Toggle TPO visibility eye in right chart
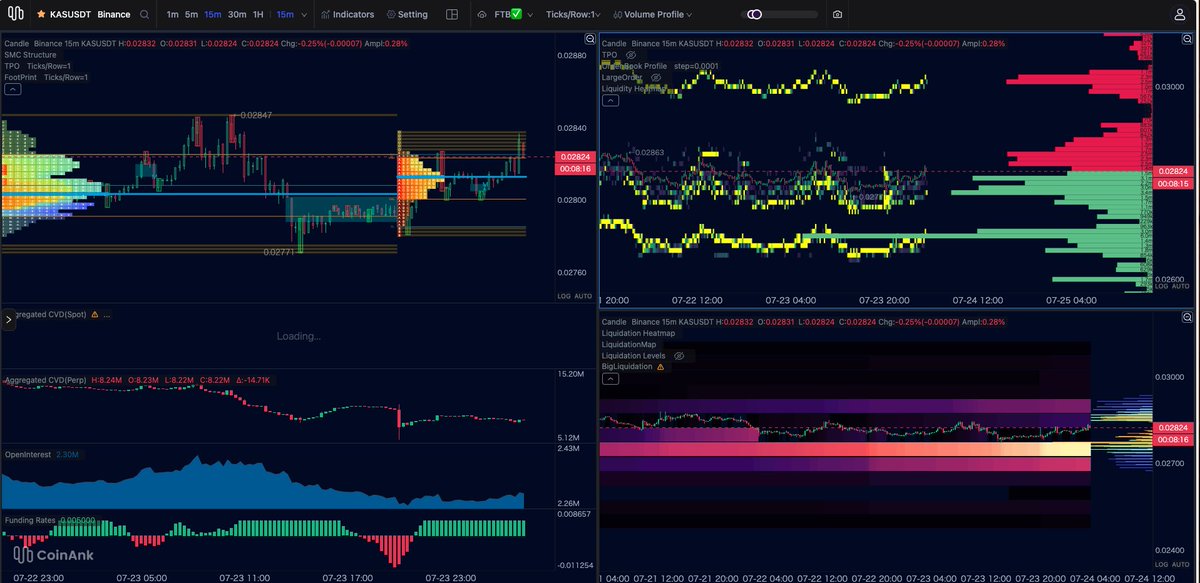 [x=630, y=55]
